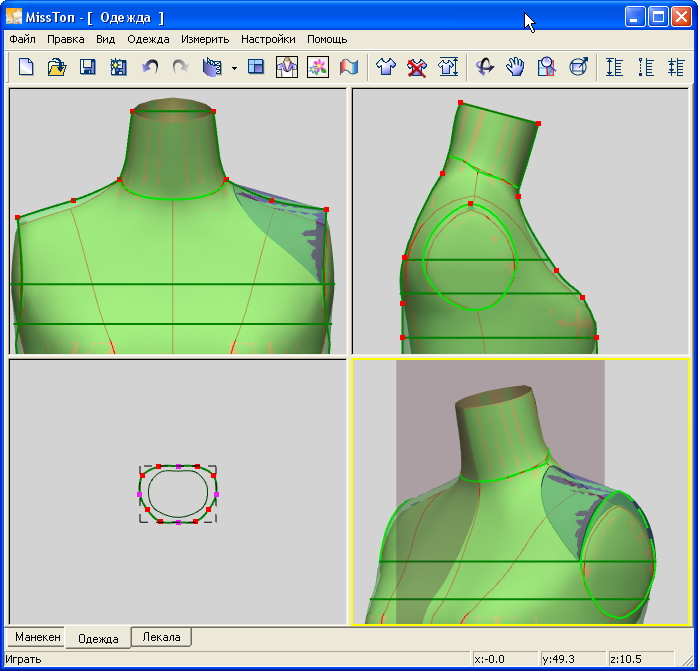Open the Файл menu
This screenshot has height=671, width=698.
pyautogui.click(x=23, y=39)
